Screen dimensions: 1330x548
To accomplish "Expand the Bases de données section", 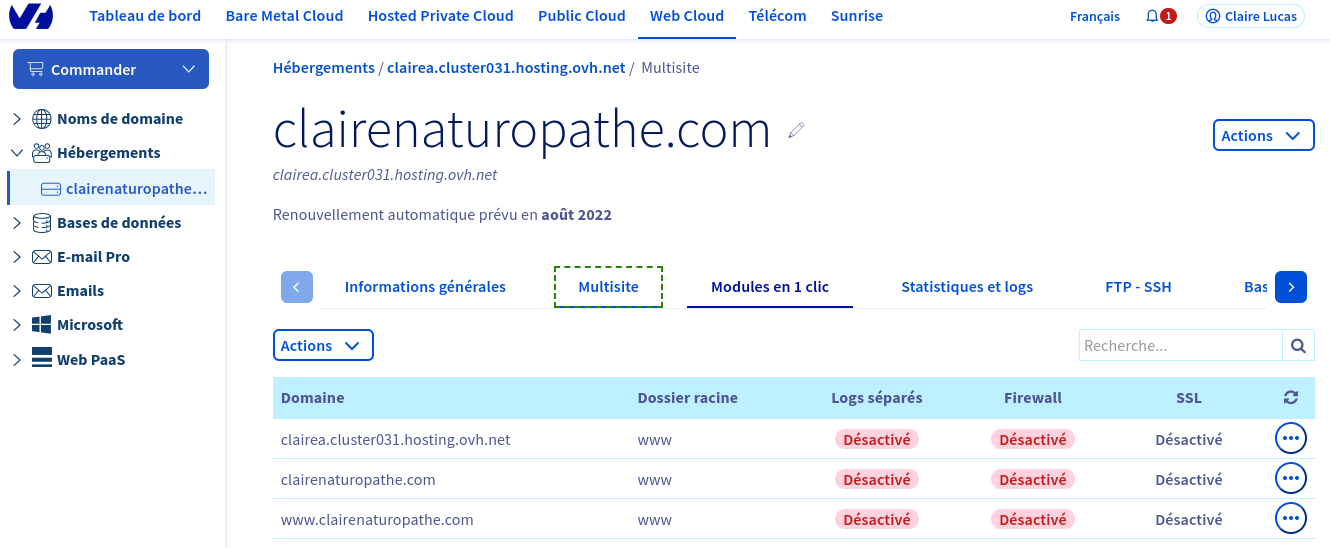I will tap(17, 223).
